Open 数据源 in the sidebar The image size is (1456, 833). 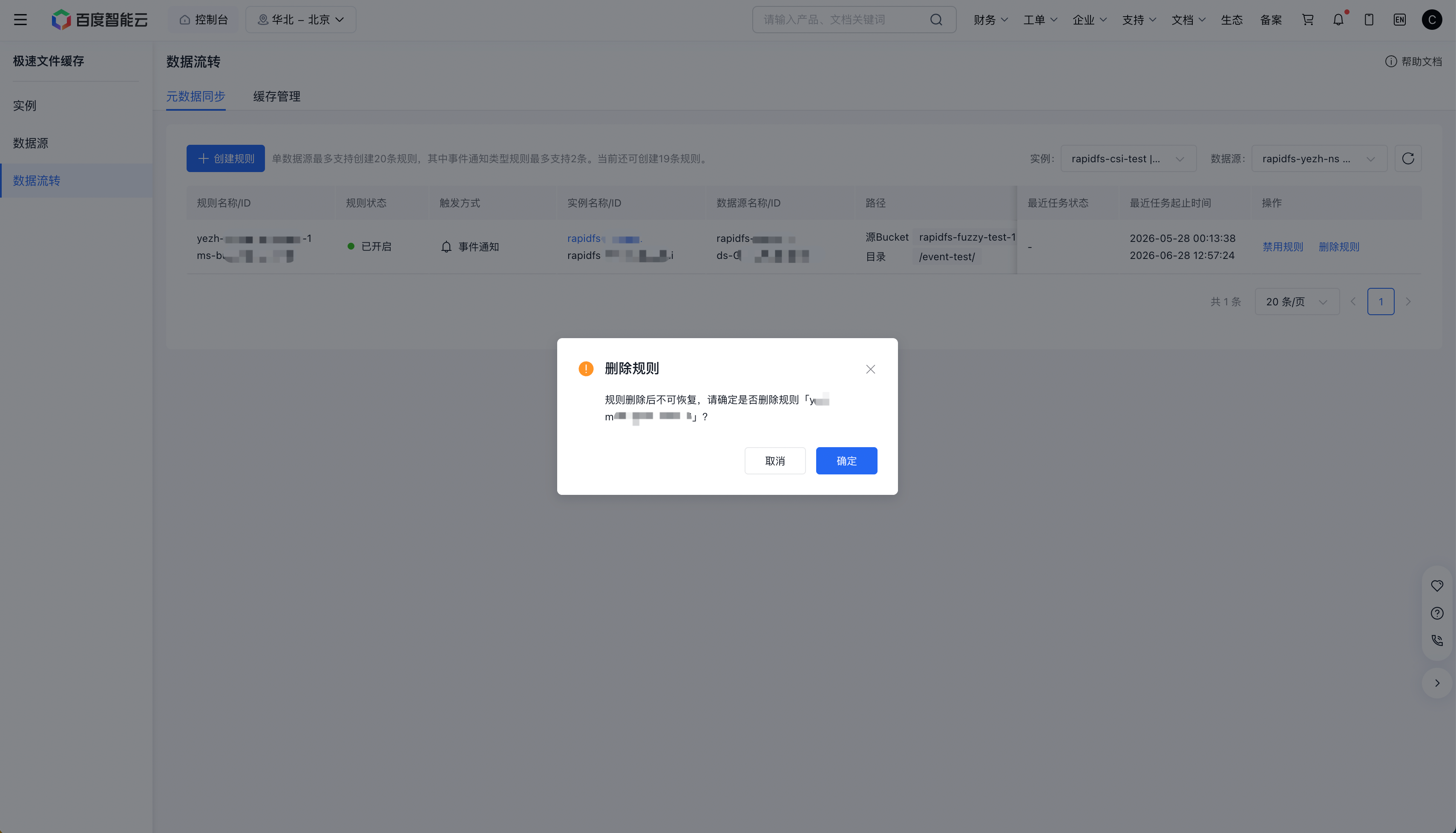(77, 143)
